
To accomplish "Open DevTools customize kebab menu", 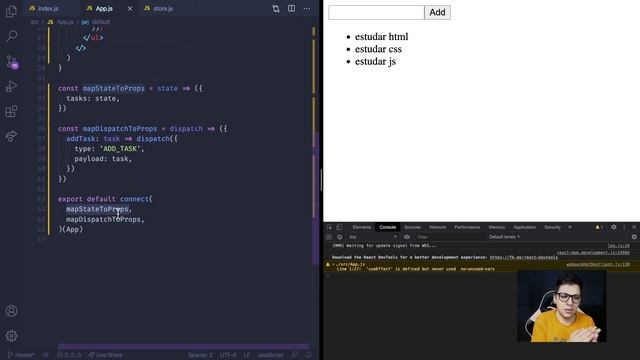I will (x=624, y=227).
